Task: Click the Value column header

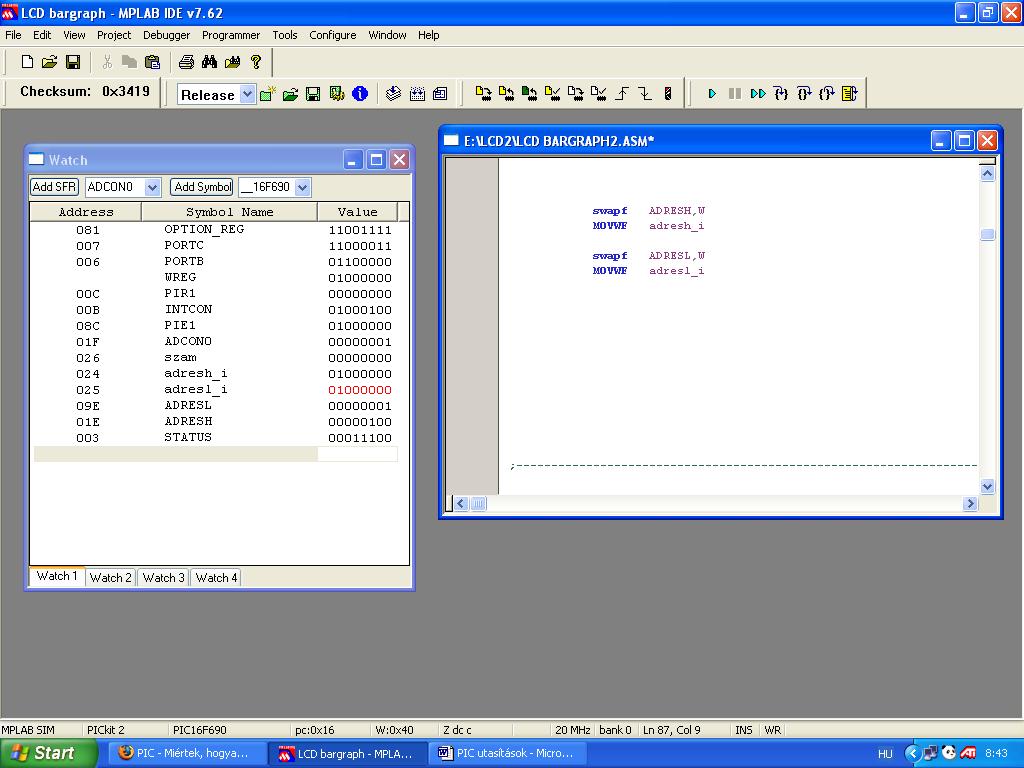Action: click(x=357, y=212)
